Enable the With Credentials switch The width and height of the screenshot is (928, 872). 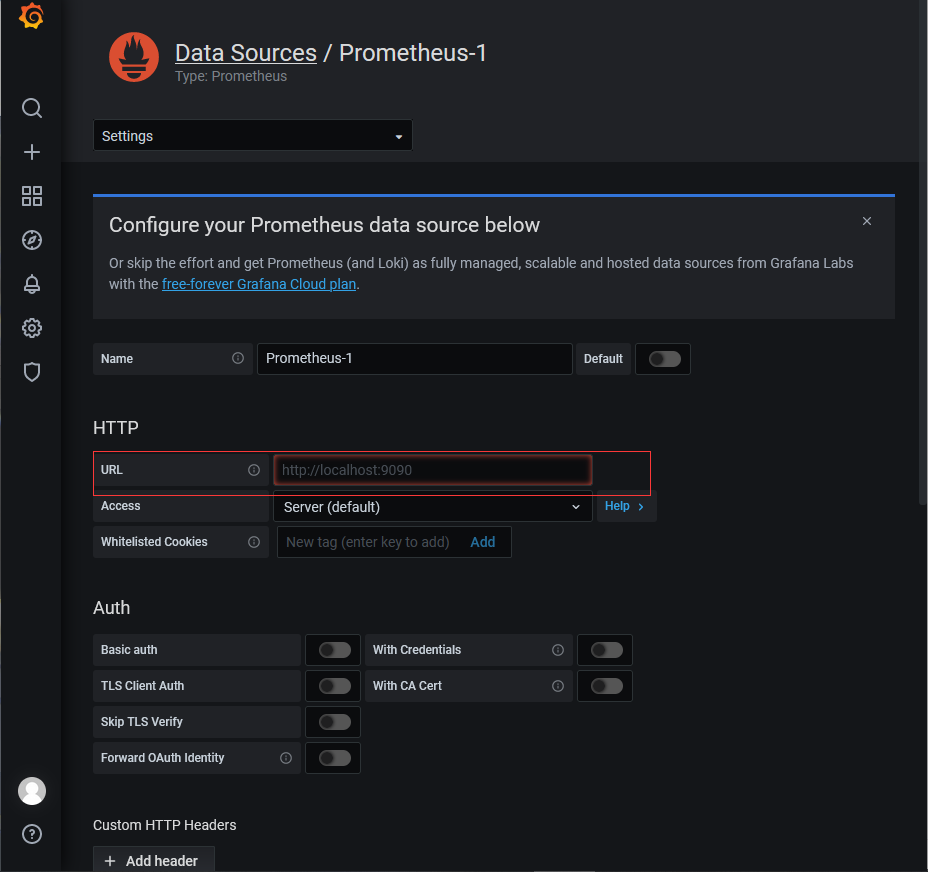[607, 650]
